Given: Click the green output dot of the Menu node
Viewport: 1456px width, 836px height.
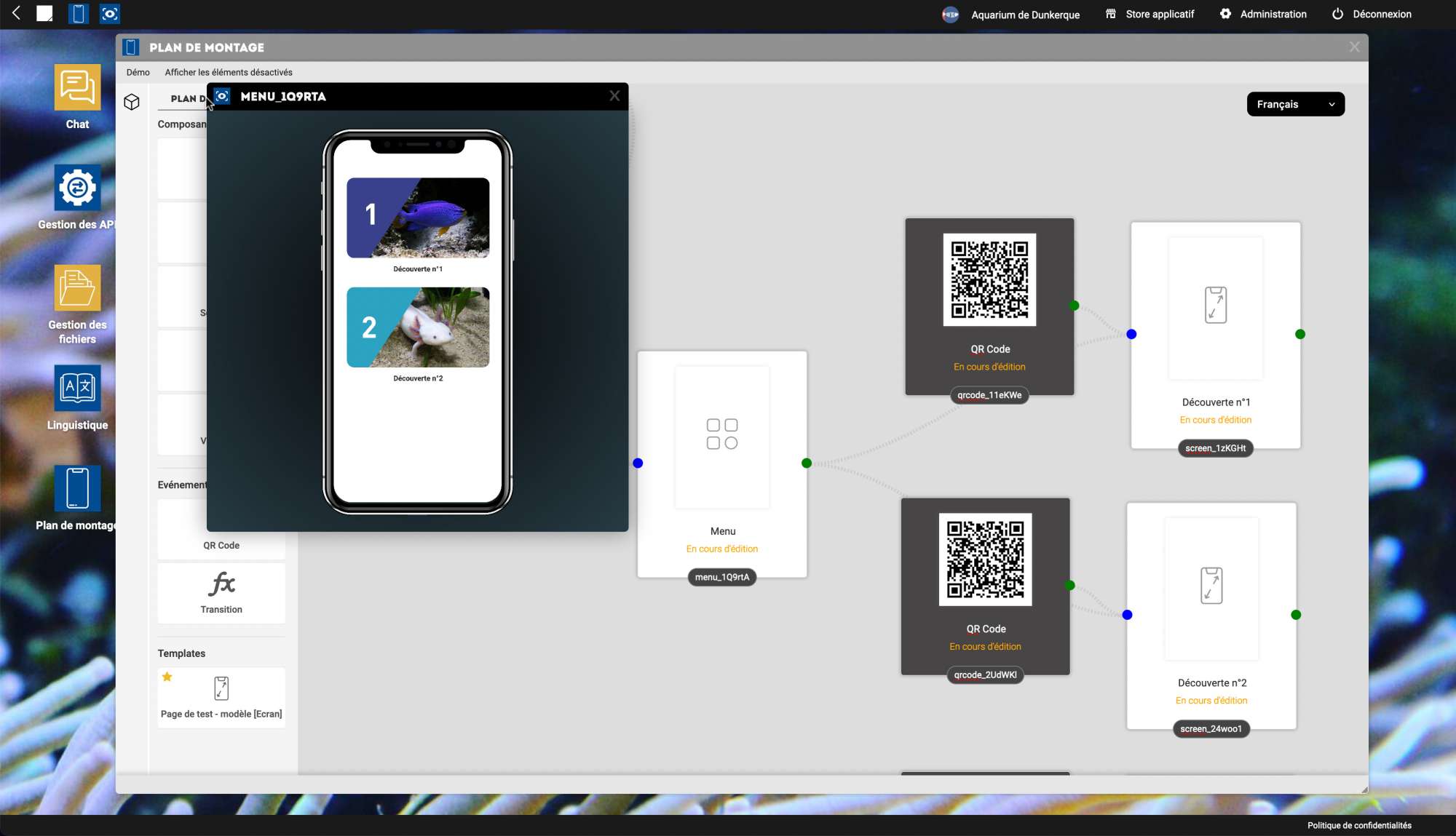Looking at the screenshot, I should click(x=807, y=463).
